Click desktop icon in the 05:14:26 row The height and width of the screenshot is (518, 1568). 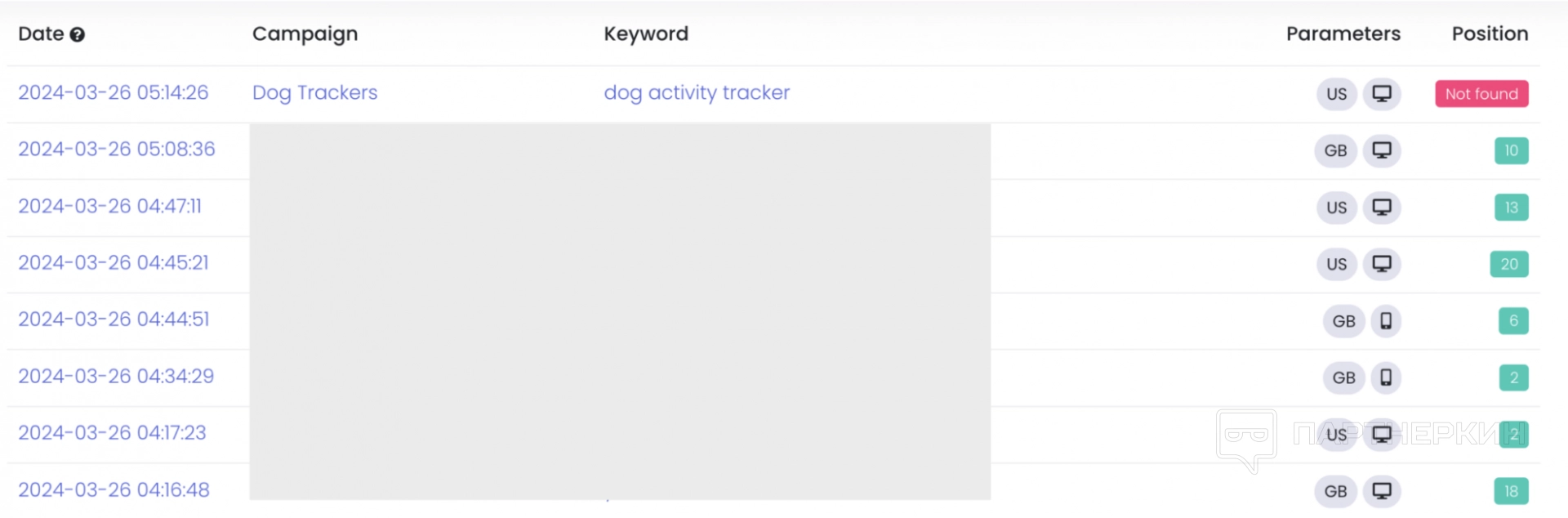point(1381,93)
